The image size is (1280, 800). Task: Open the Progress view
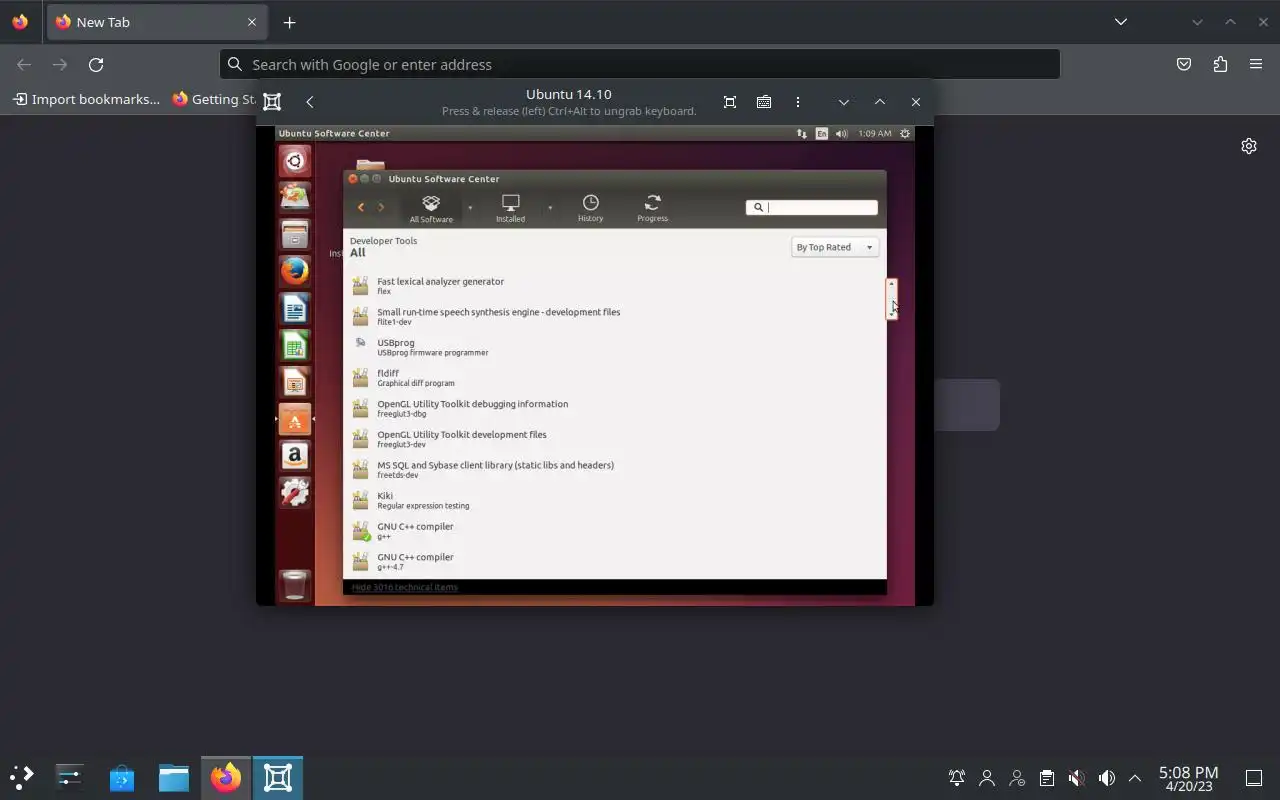tap(652, 208)
